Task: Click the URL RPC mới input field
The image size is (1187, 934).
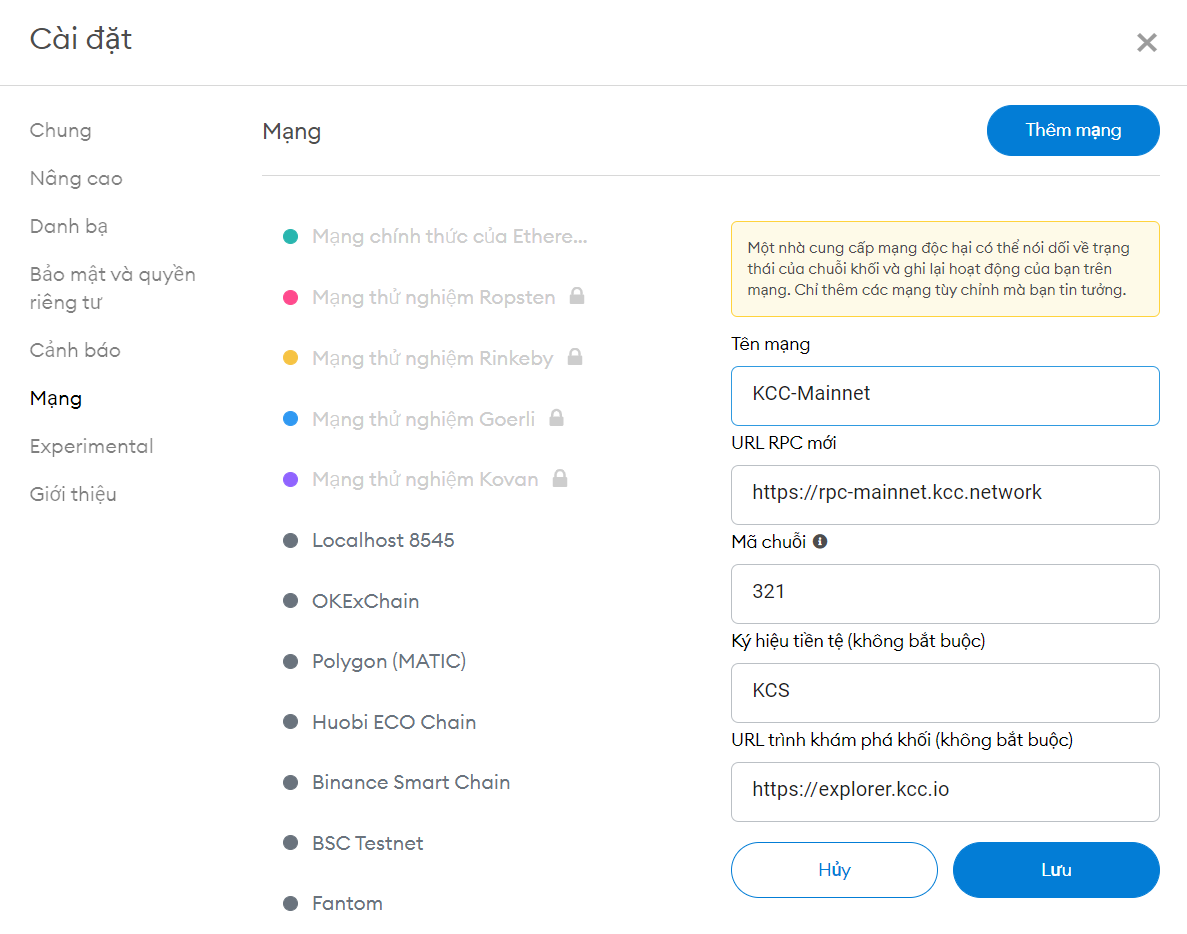Action: click(x=945, y=495)
